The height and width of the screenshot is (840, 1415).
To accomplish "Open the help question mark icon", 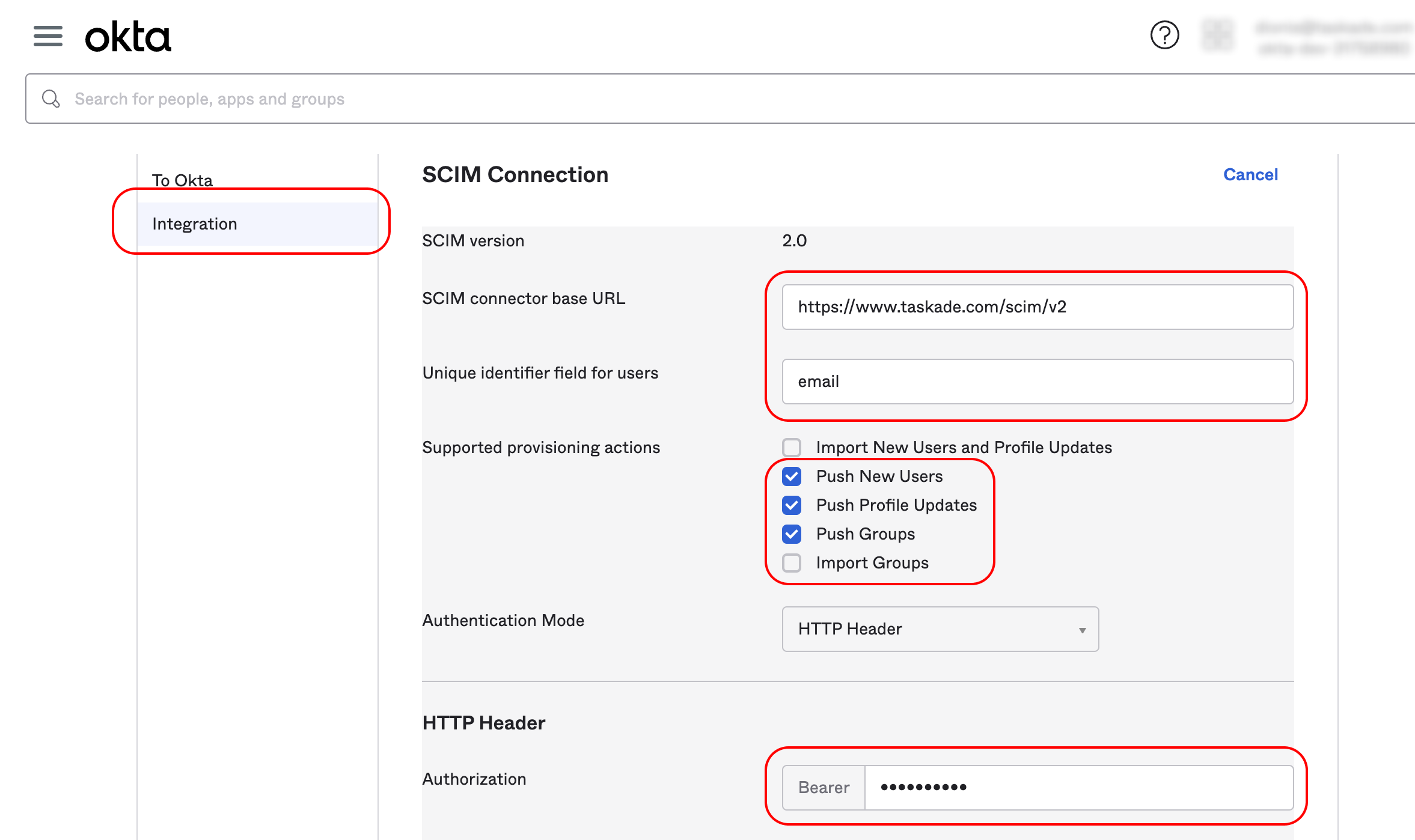I will coord(1164,35).
